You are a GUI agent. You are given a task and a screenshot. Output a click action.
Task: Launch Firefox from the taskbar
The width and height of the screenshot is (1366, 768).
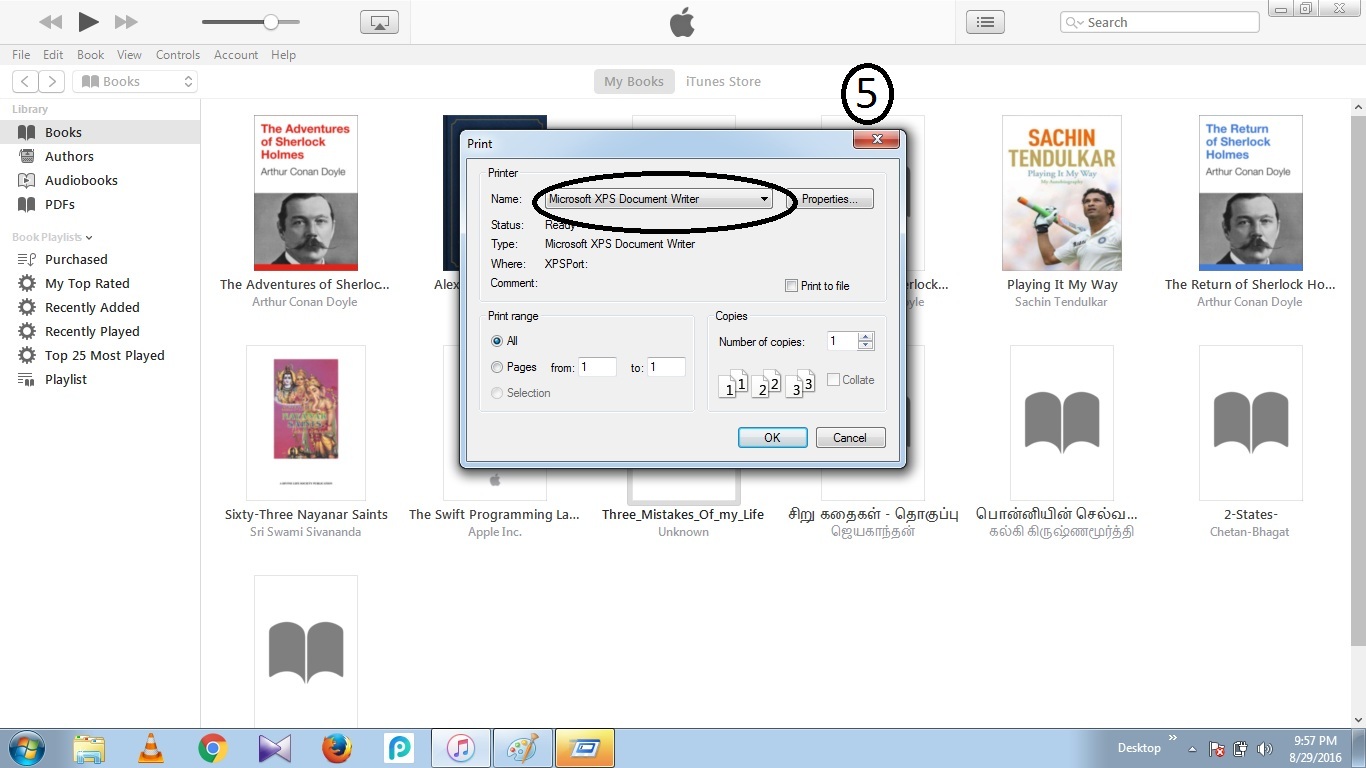pos(337,748)
